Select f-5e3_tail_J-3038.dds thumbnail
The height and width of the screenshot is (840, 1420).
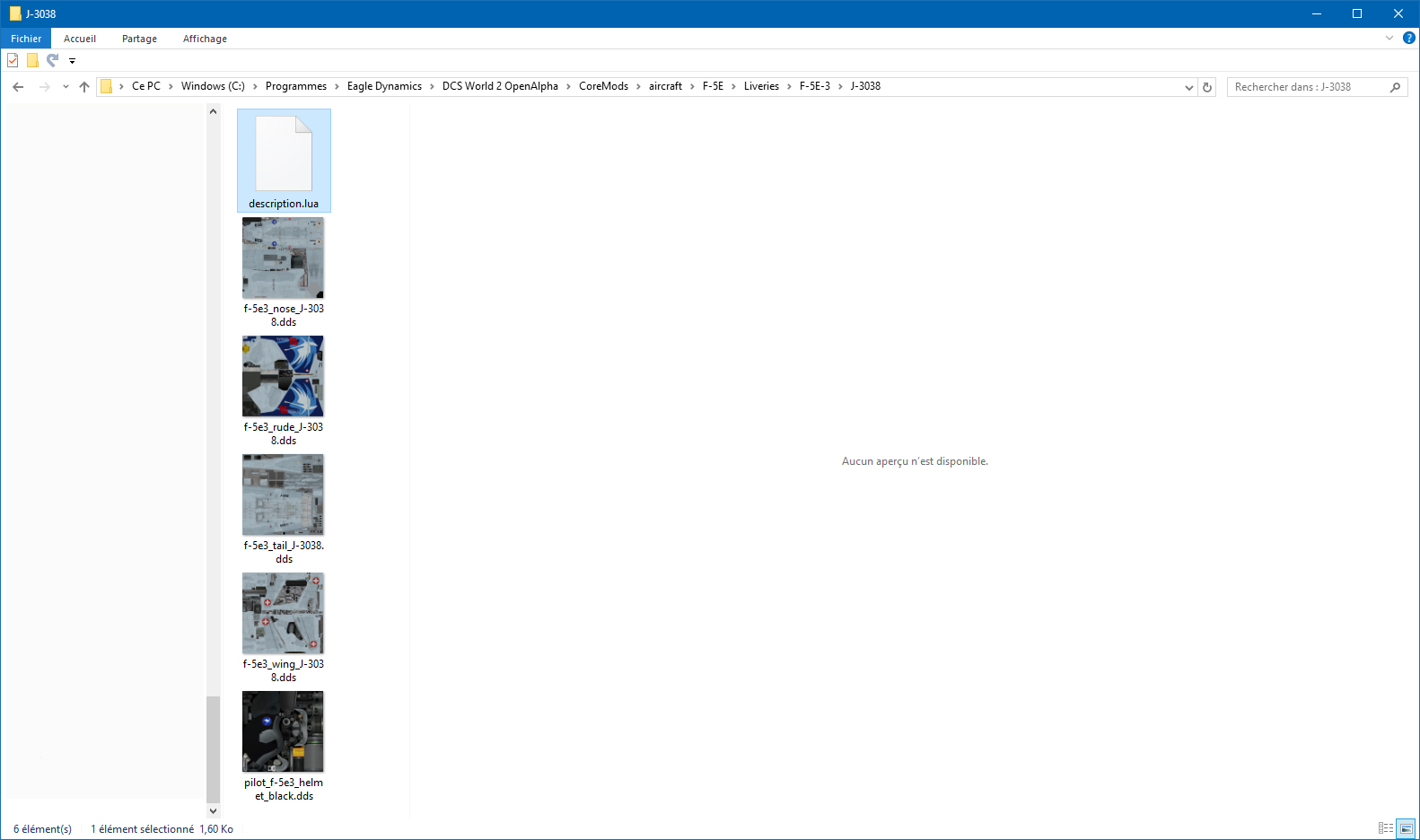coord(283,494)
